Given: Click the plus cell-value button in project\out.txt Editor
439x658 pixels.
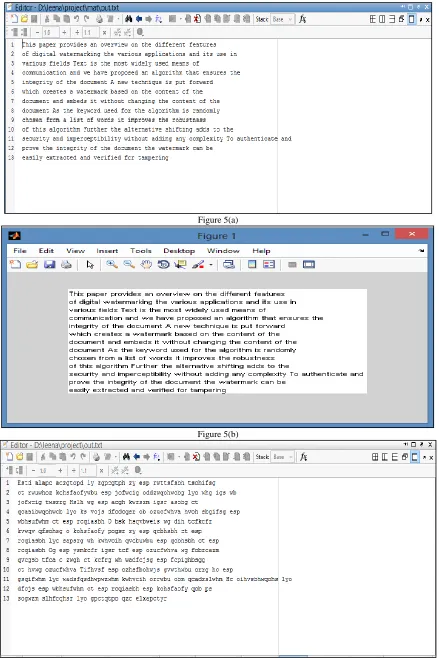Looking at the screenshot, I should coord(60,470).
